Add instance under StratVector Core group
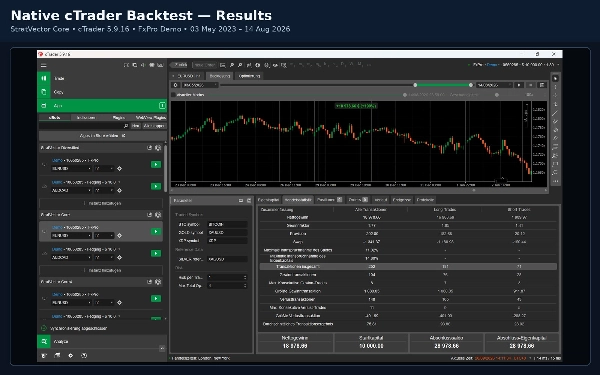 tap(102, 270)
